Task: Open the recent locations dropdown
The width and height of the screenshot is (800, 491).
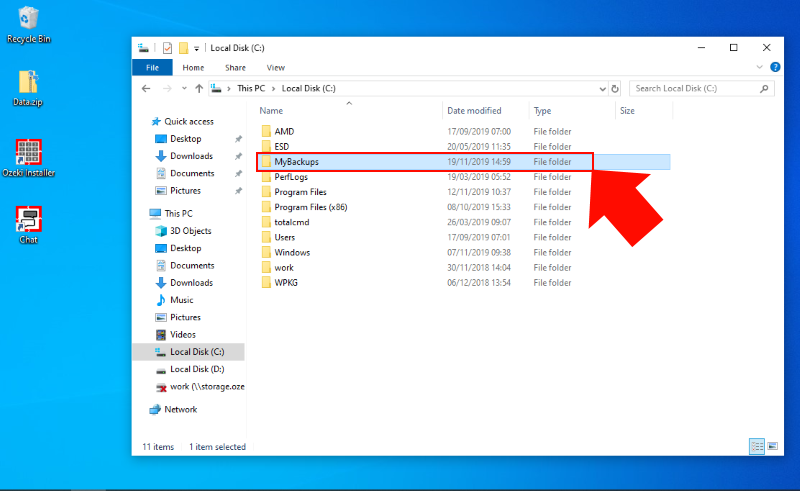Action: (x=184, y=88)
